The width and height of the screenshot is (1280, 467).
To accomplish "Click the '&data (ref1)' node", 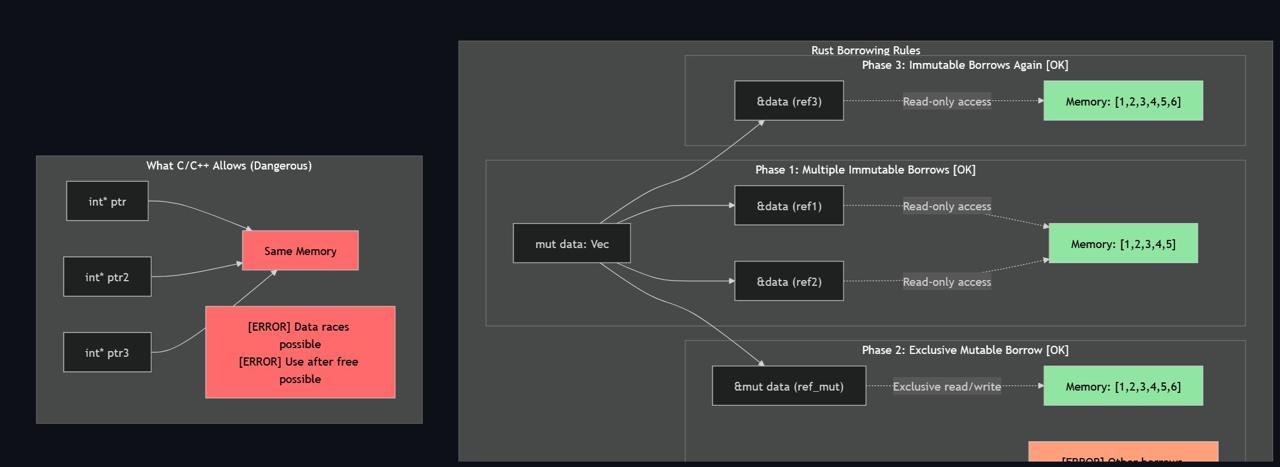I will pos(789,206).
